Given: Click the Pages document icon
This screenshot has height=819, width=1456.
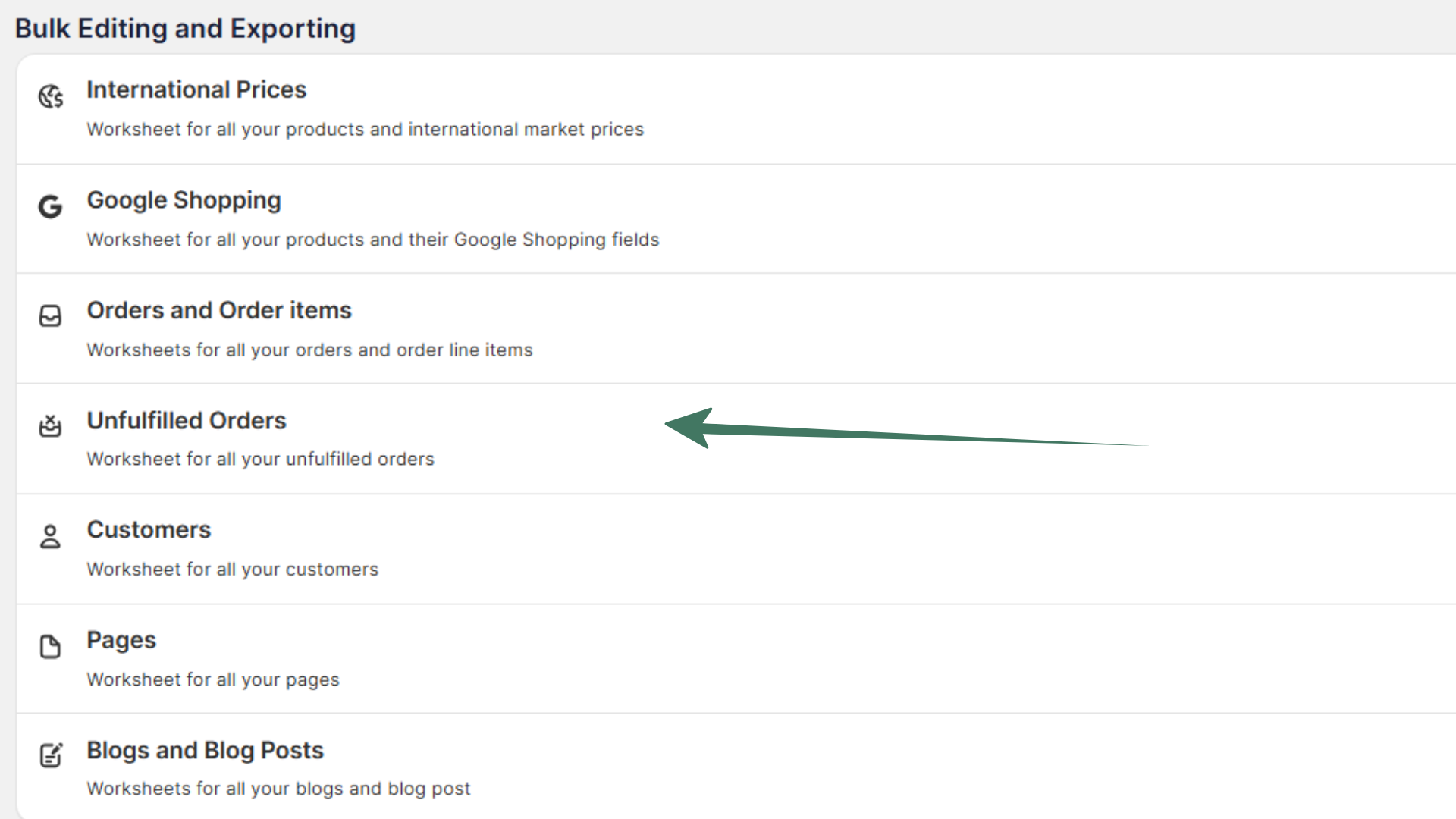Looking at the screenshot, I should pyautogui.click(x=51, y=647).
